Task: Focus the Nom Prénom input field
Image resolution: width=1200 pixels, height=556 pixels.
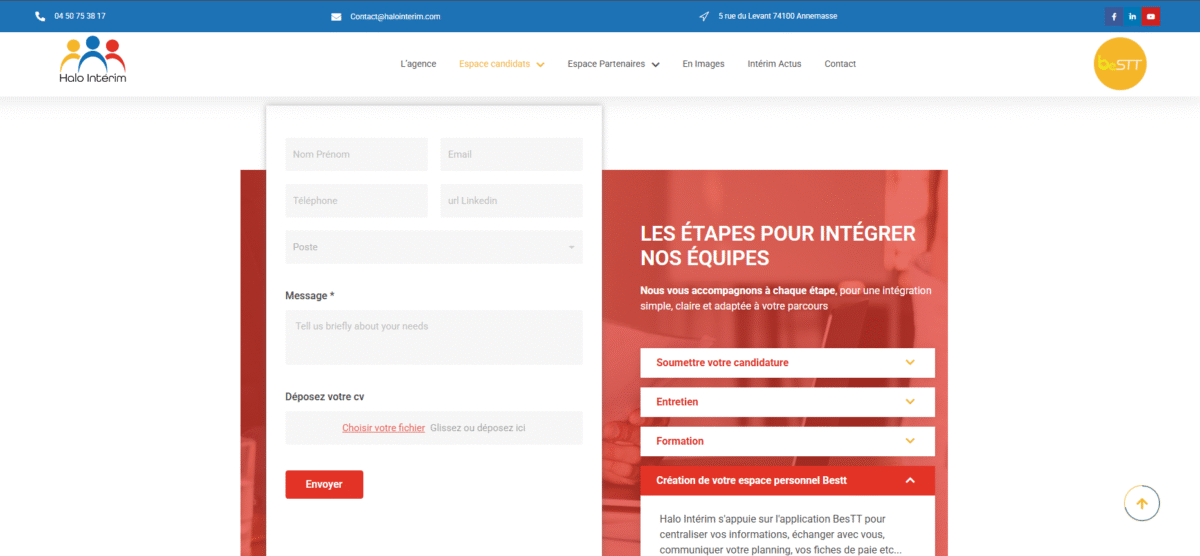Action: pos(356,154)
